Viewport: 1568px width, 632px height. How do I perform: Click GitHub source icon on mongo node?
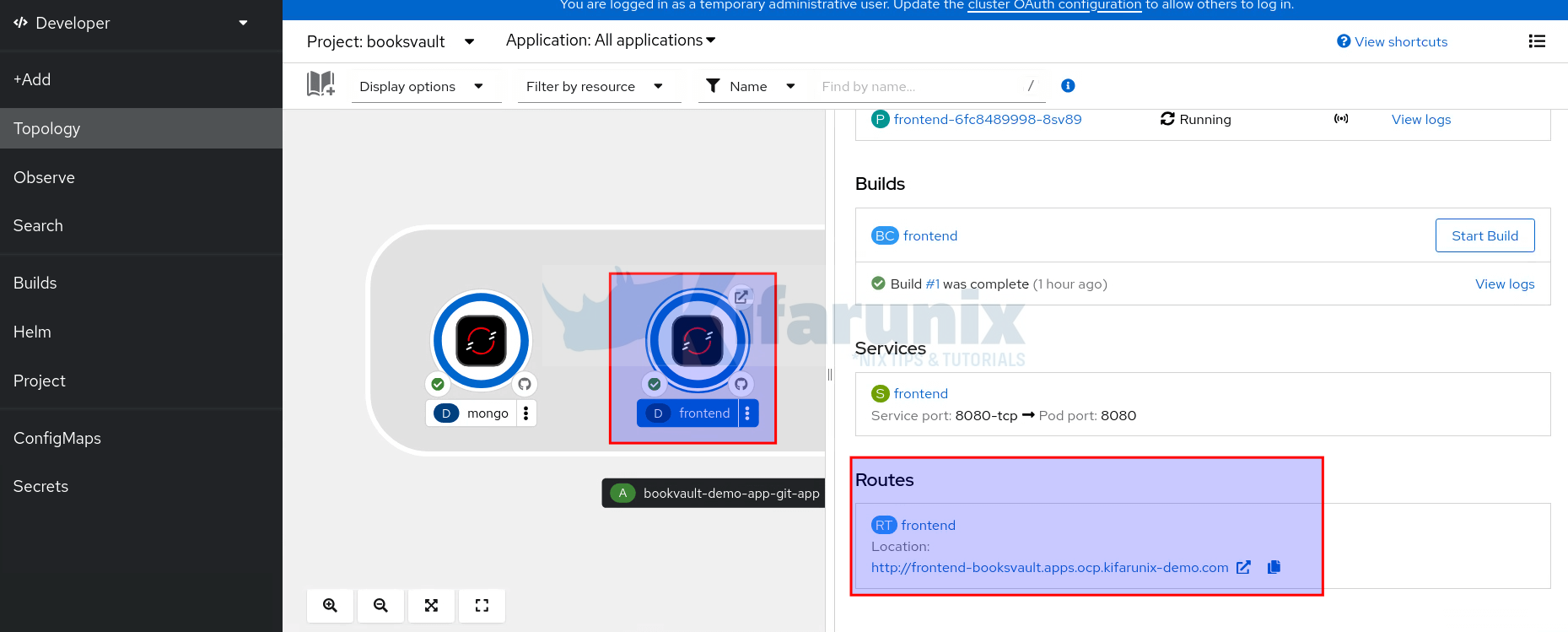[525, 384]
